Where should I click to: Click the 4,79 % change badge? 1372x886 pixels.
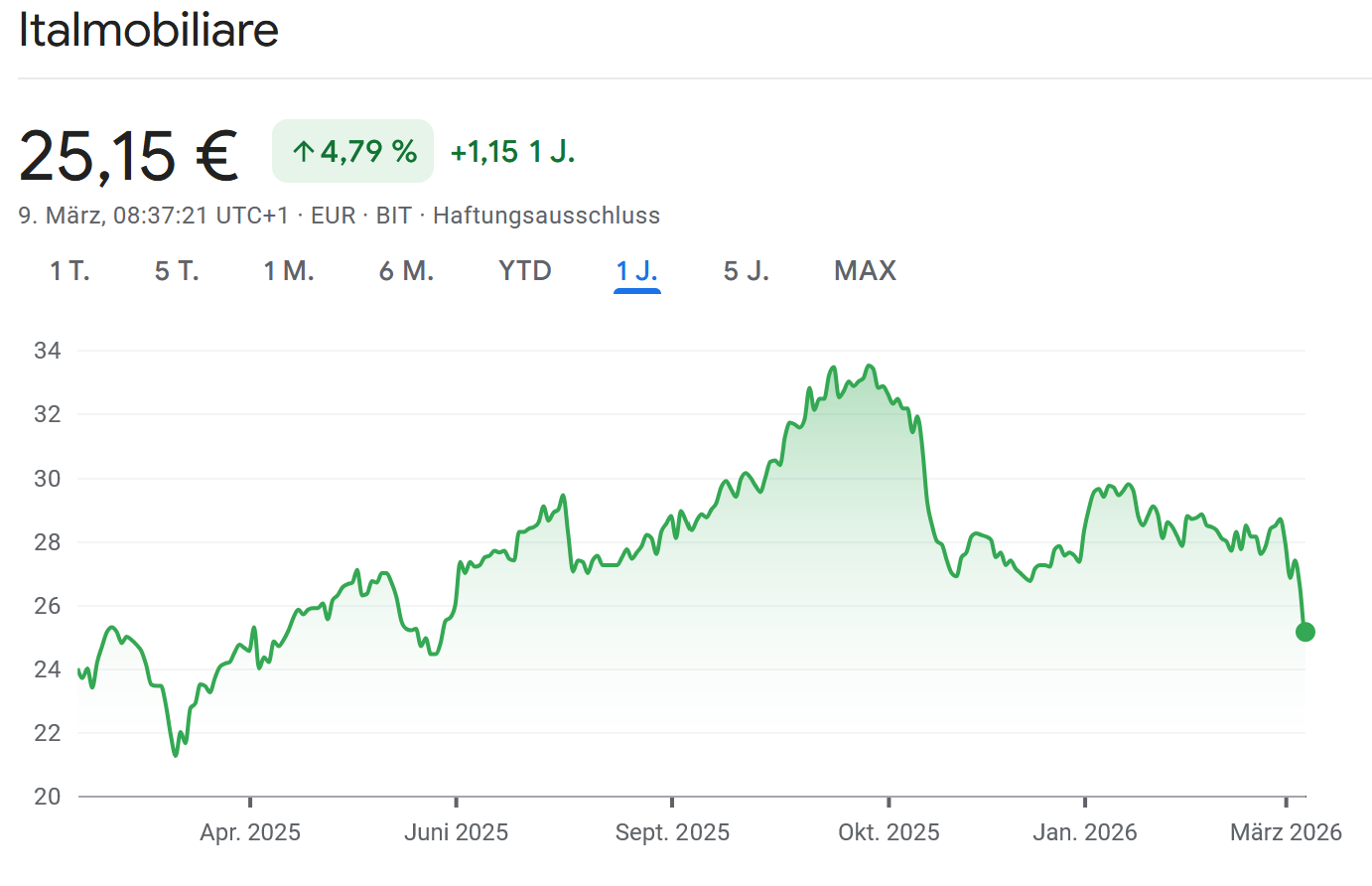click(353, 152)
